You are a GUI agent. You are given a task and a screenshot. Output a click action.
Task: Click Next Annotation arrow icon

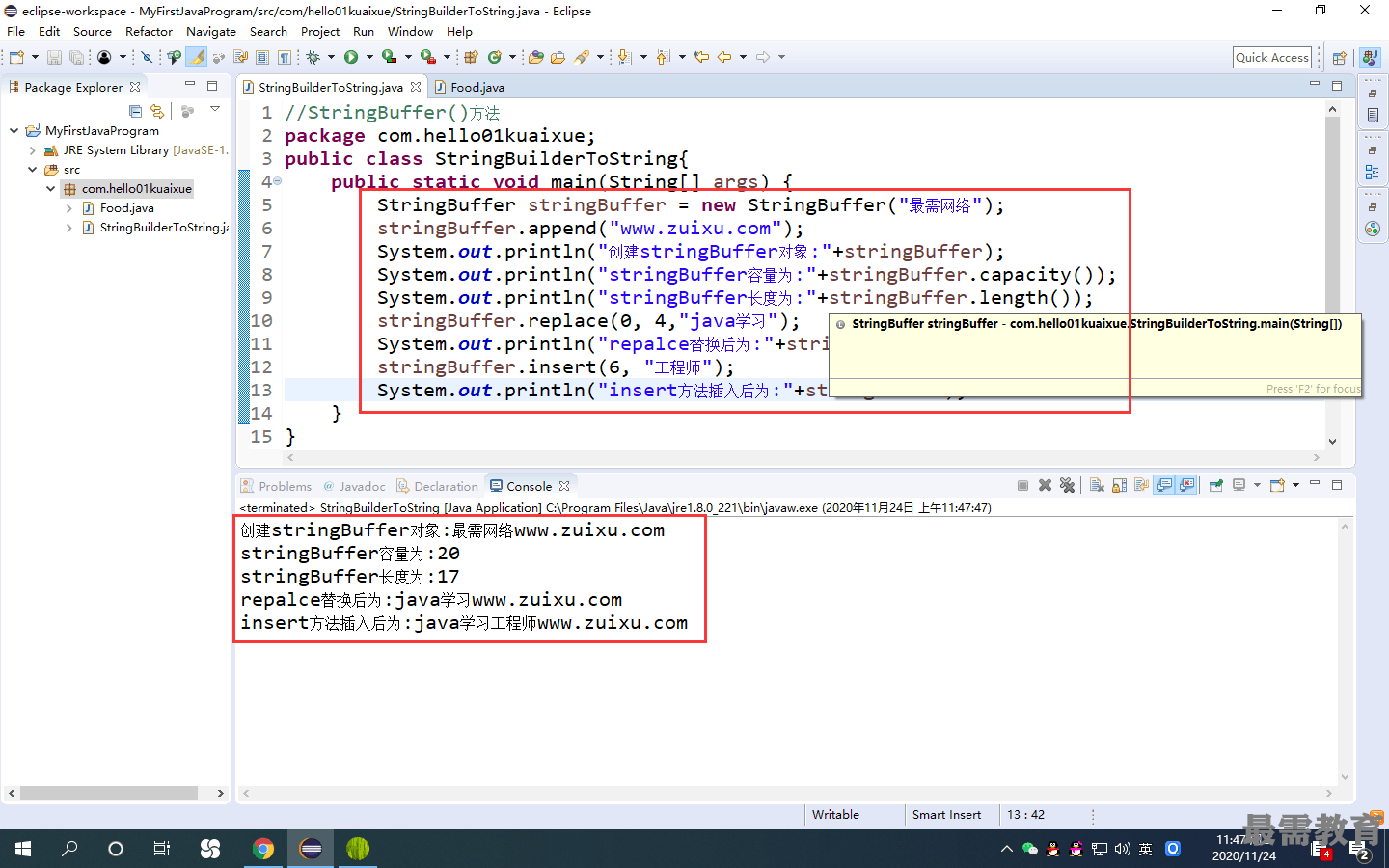click(x=624, y=57)
